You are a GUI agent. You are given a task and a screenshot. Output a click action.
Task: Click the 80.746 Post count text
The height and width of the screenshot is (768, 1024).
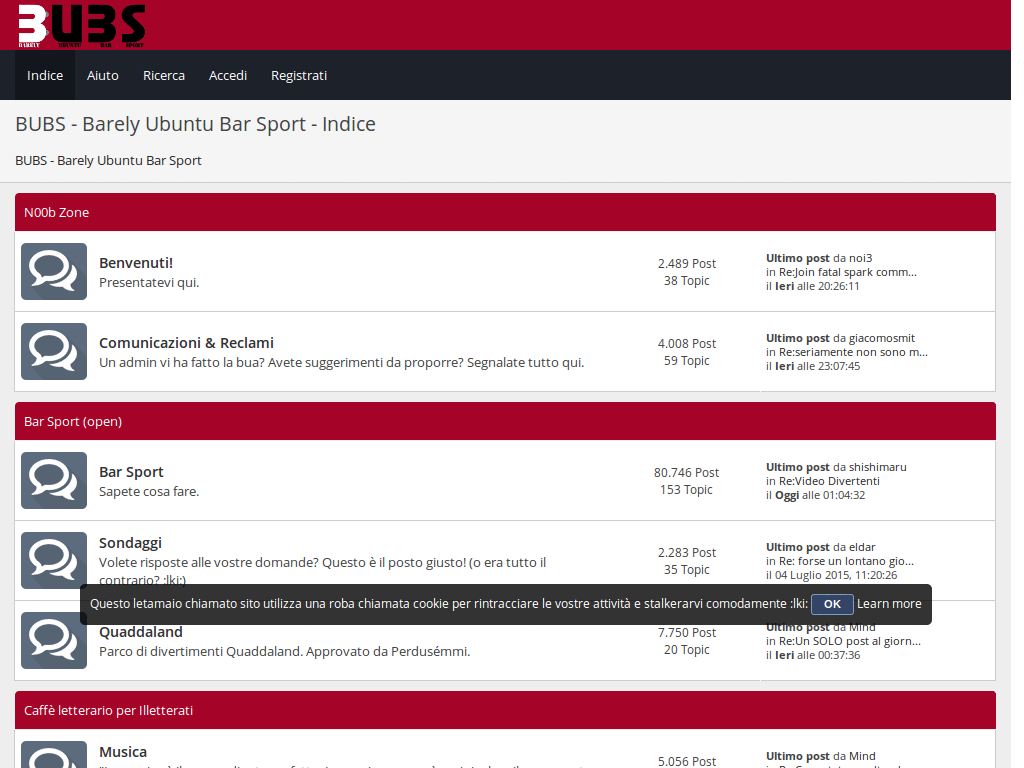686,473
